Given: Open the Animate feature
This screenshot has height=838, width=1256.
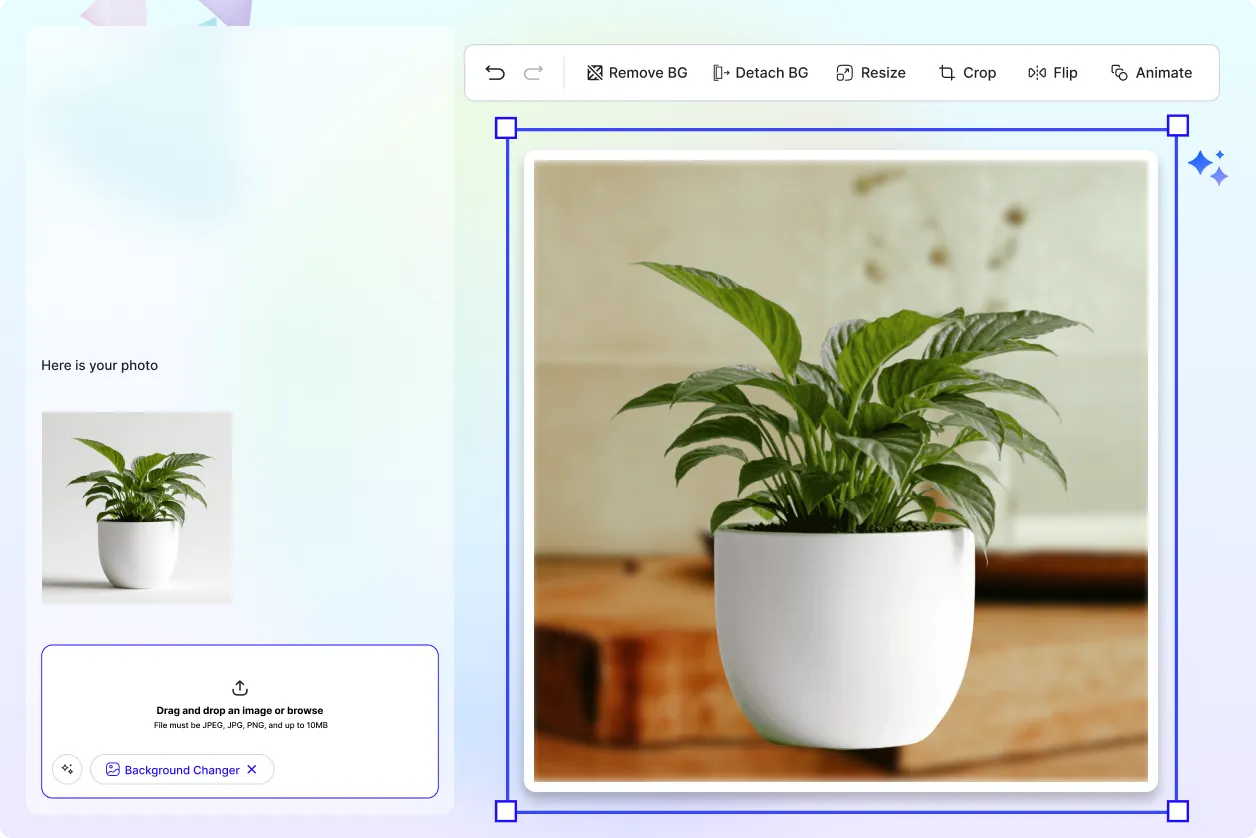Looking at the screenshot, I should (x=1151, y=72).
